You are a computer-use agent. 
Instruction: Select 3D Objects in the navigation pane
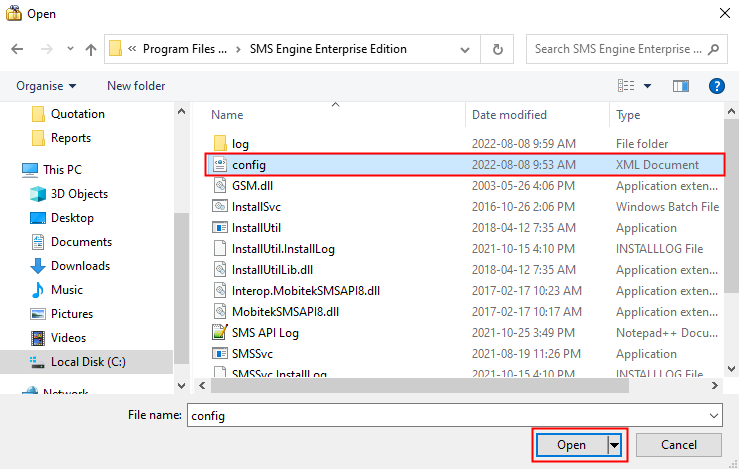(x=79, y=194)
